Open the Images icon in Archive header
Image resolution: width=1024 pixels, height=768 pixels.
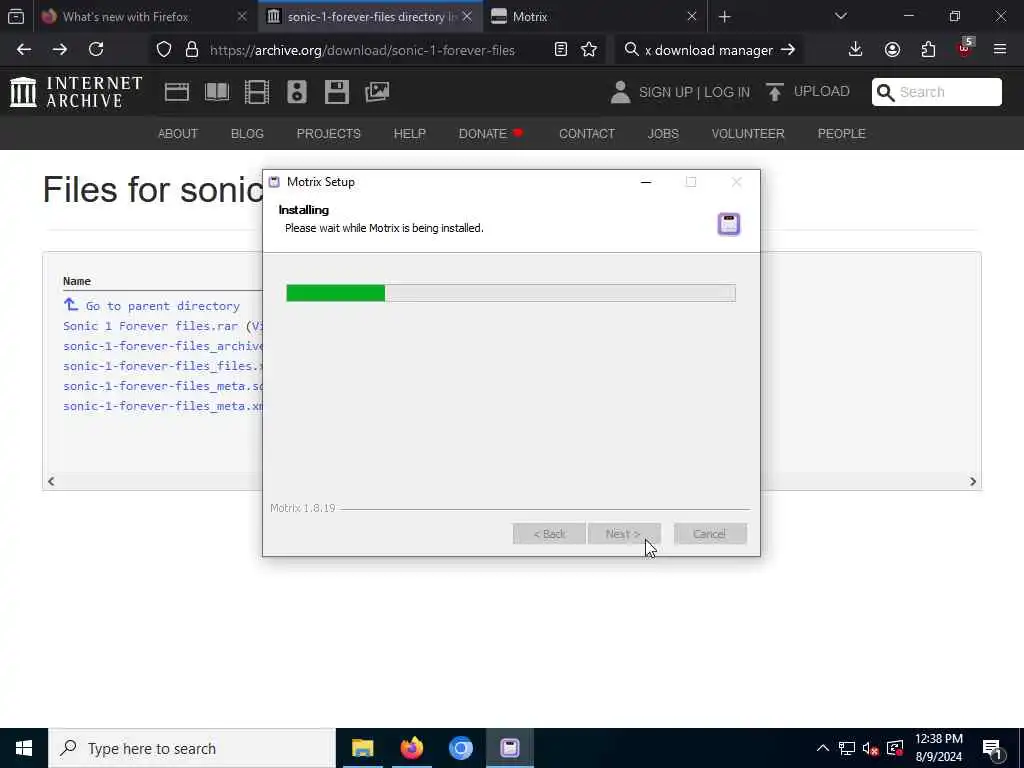click(377, 92)
